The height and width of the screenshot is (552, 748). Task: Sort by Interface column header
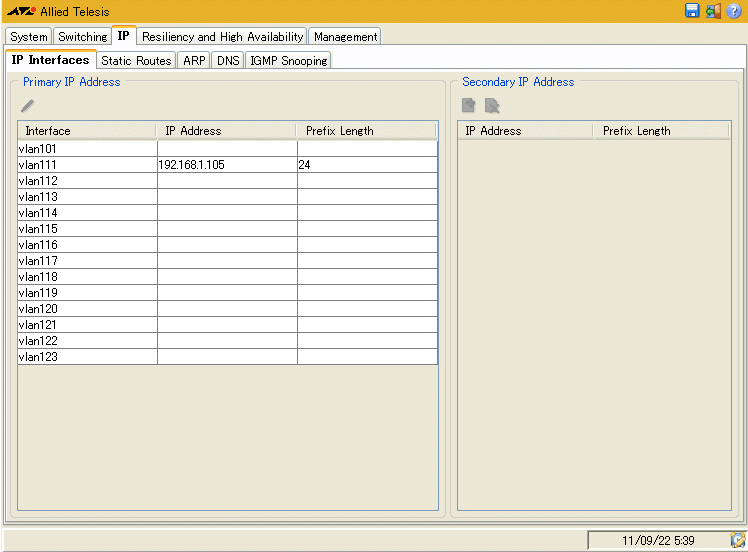click(x=87, y=131)
